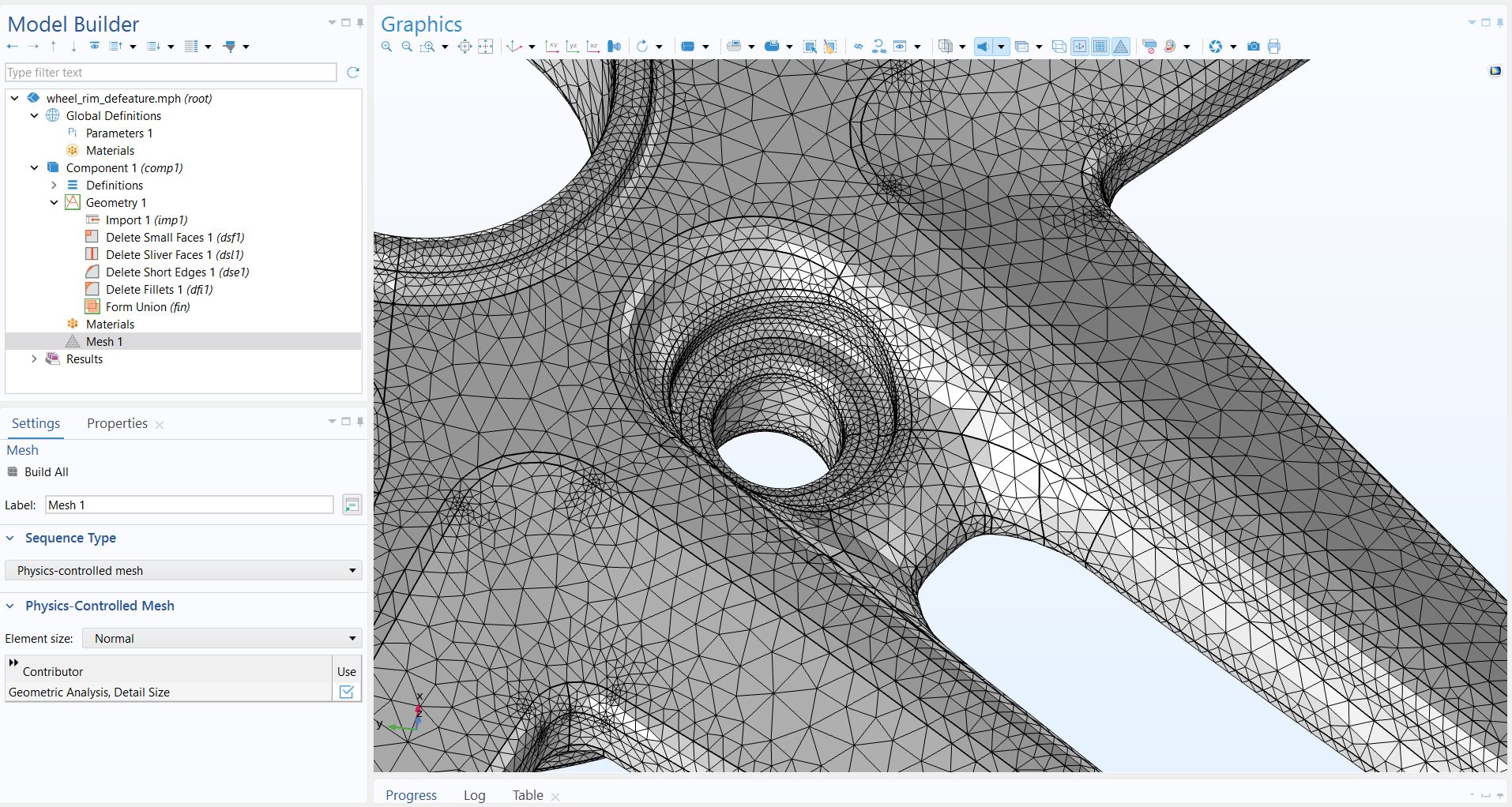The image size is (1512, 807).
Task: Click the Zoom In icon in Graphics toolbar
Action: [x=386, y=47]
